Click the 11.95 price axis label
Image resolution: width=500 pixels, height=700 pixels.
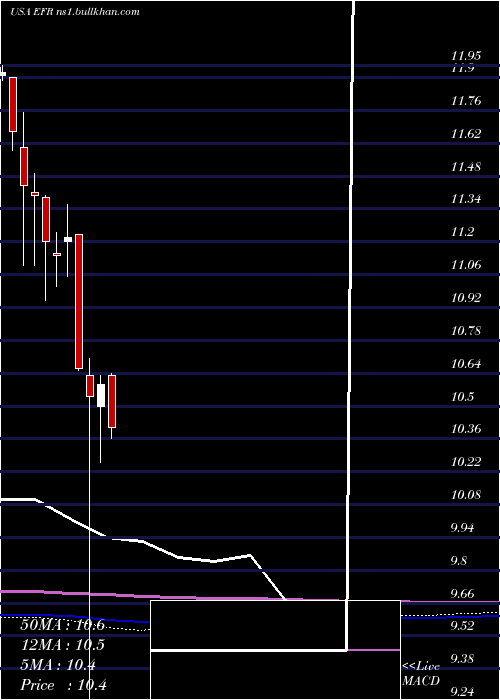tap(466, 56)
